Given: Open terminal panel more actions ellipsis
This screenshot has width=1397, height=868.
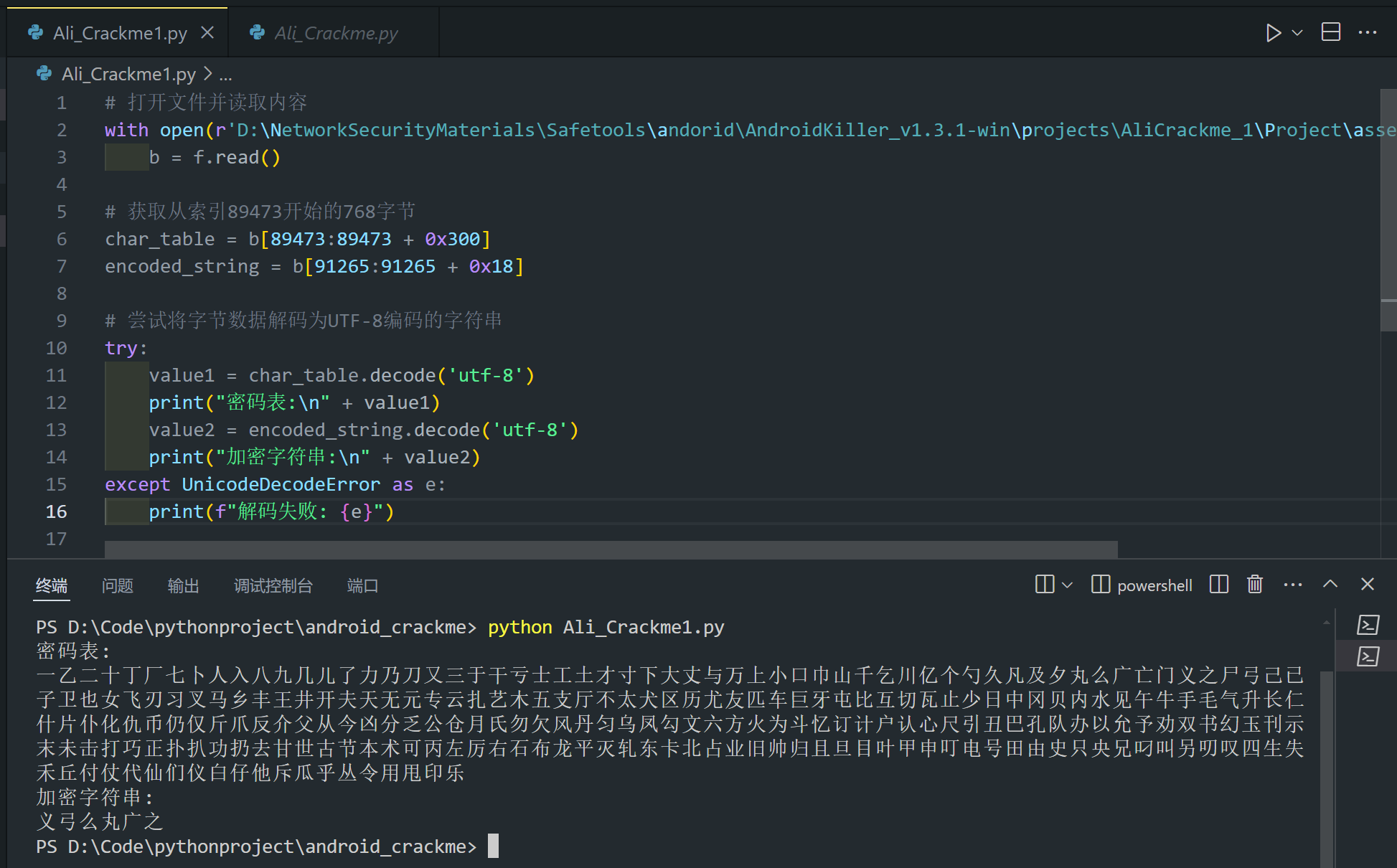Looking at the screenshot, I should click(x=1293, y=585).
